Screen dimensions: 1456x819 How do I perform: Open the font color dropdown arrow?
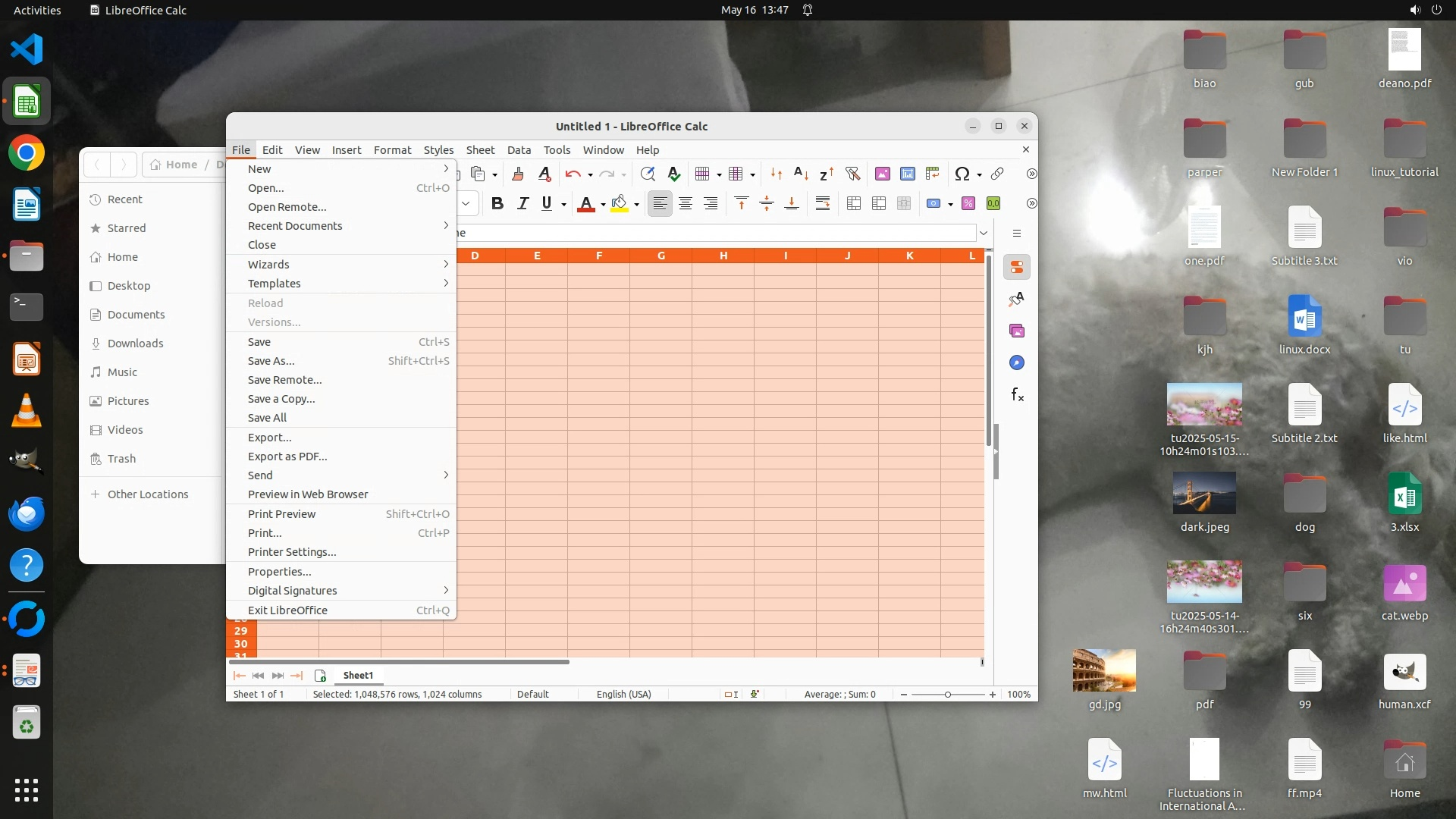[x=603, y=204]
